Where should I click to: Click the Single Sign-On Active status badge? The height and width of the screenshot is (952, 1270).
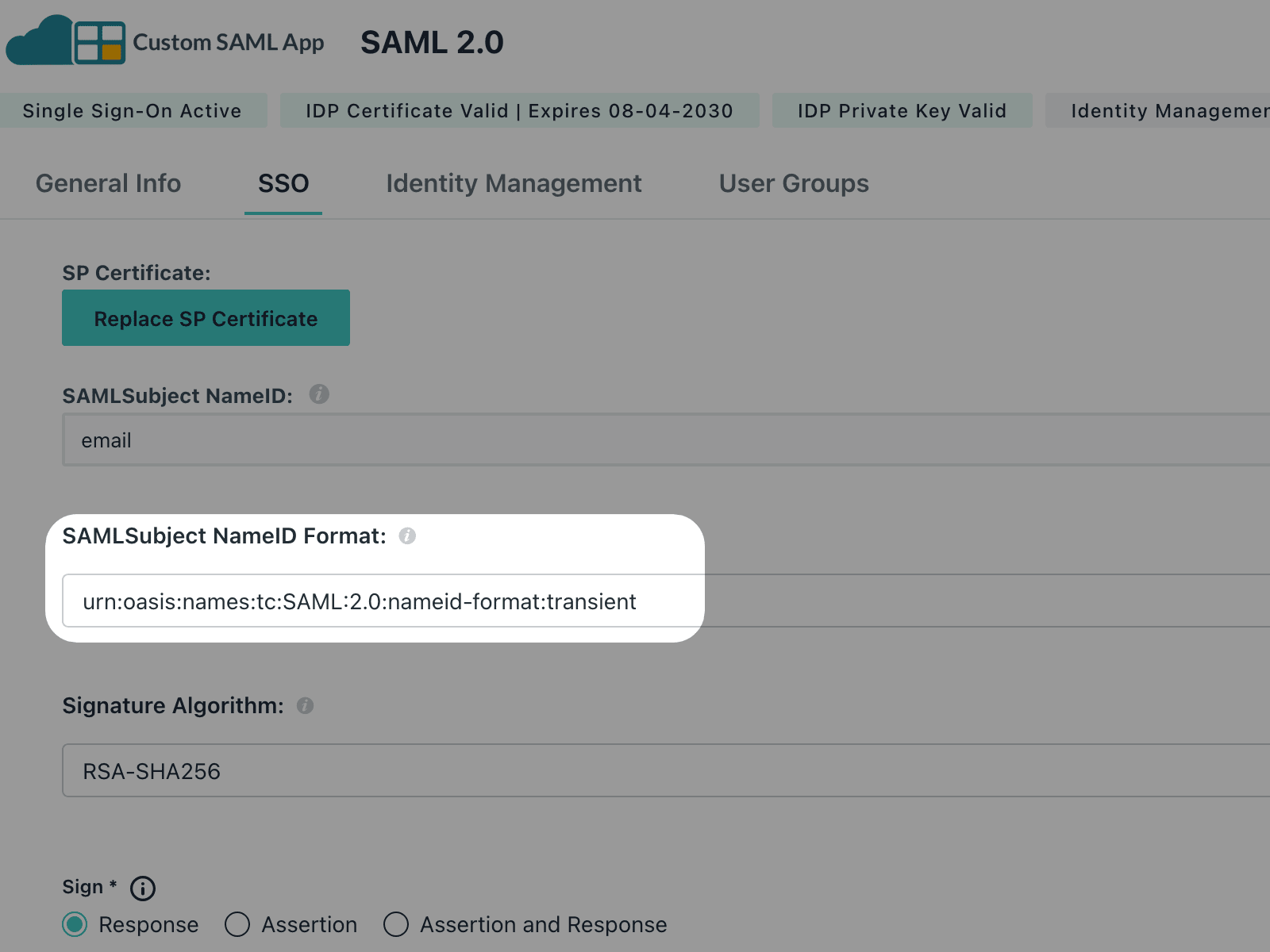133,111
